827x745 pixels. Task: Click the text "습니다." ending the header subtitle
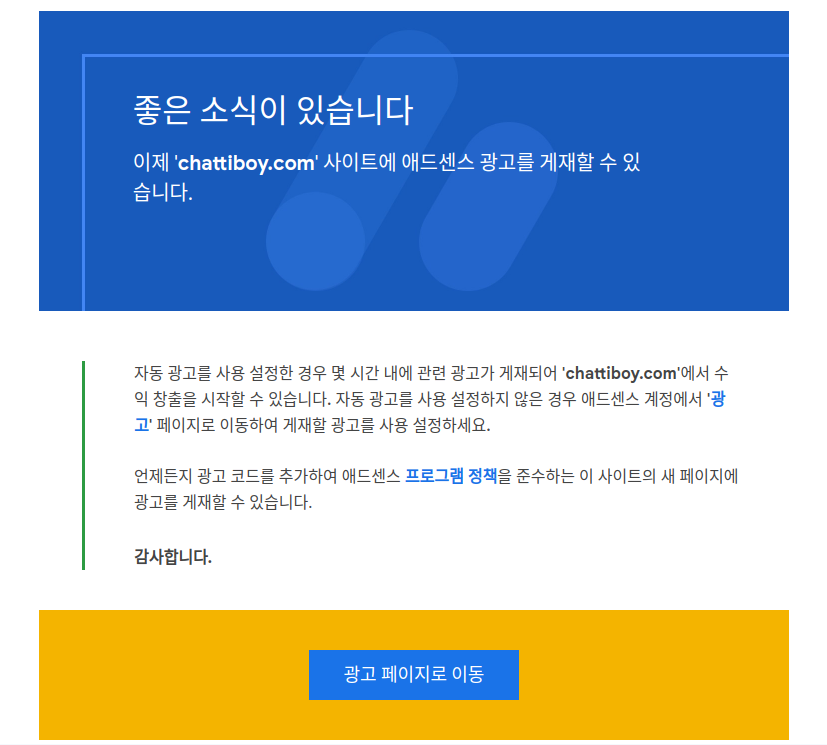(x=162, y=193)
